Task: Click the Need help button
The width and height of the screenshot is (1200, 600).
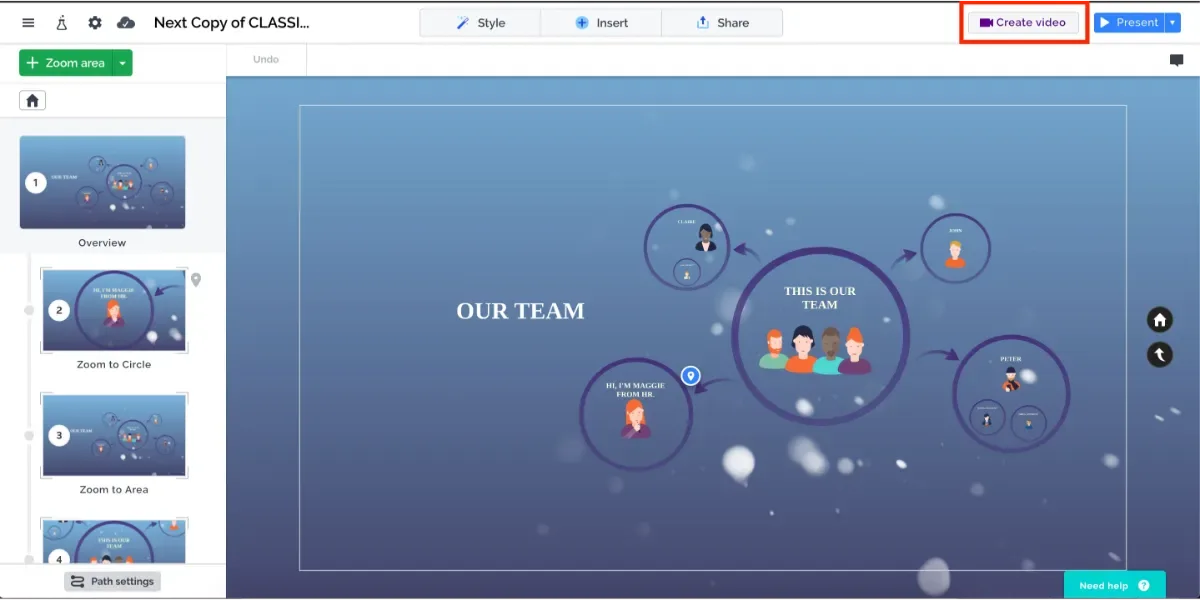Action: tap(1114, 585)
